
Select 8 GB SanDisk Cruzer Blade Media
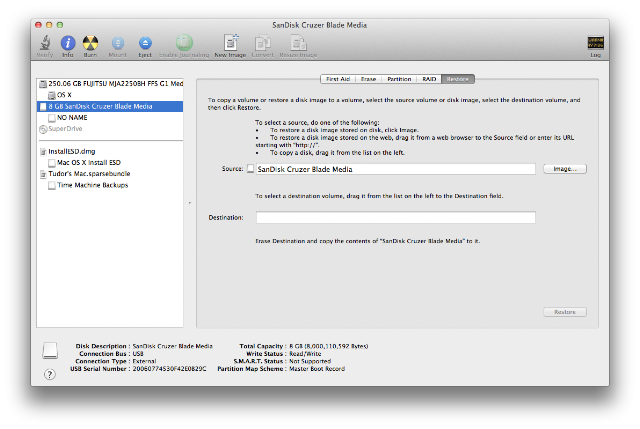pyautogui.click(x=110, y=106)
